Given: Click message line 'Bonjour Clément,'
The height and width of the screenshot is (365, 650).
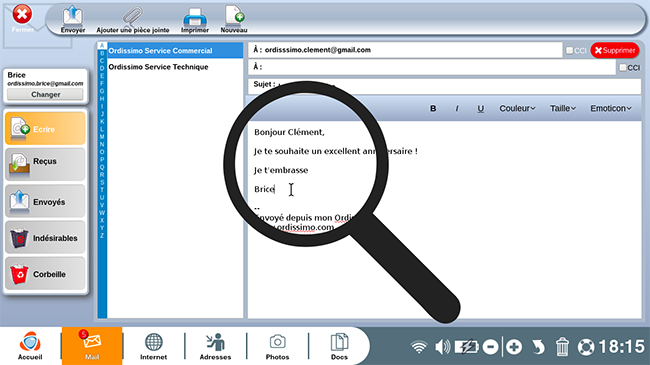Looking at the screenshot, I should [x=289, y=132].
